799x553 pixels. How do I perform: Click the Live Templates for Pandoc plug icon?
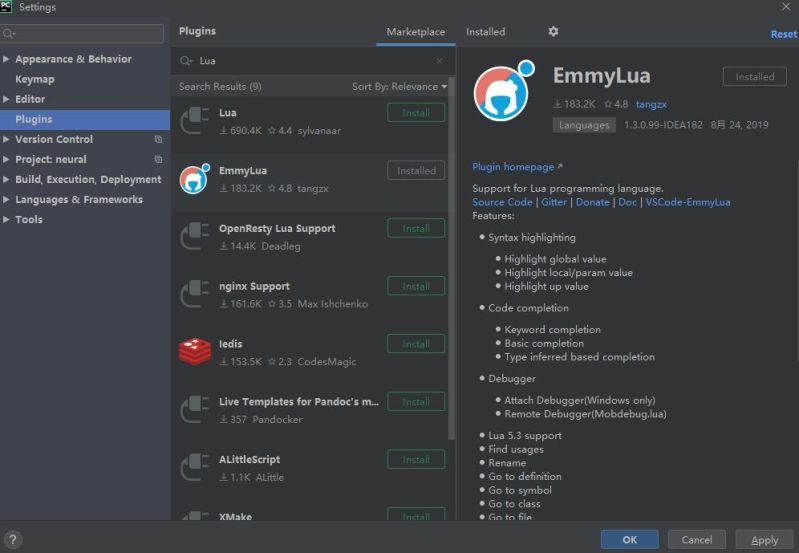pyautogui.click(x=195, y=410)
